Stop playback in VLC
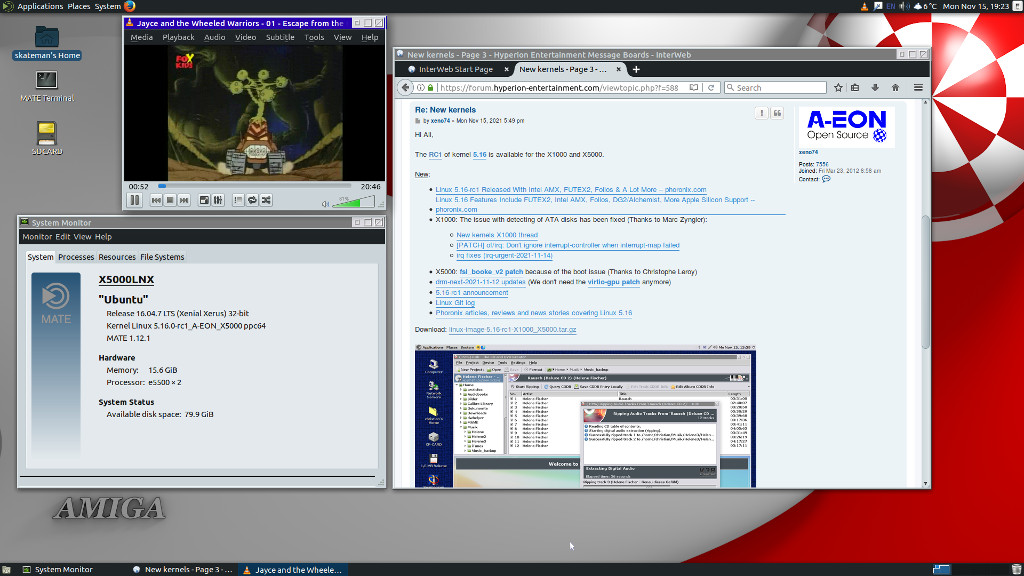 click(170, 200)
